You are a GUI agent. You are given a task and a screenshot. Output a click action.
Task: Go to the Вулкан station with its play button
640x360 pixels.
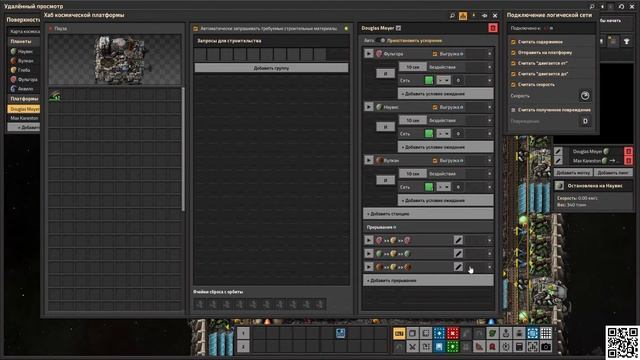click(x=369, y=160)
